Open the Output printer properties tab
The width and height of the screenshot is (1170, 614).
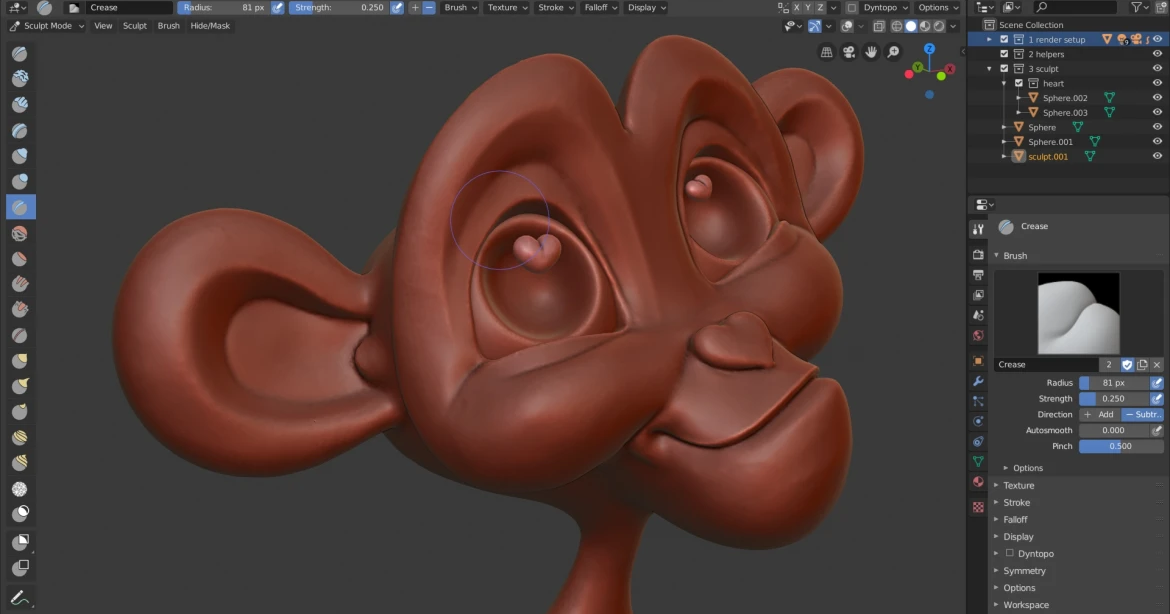click(x=978, y=275)
